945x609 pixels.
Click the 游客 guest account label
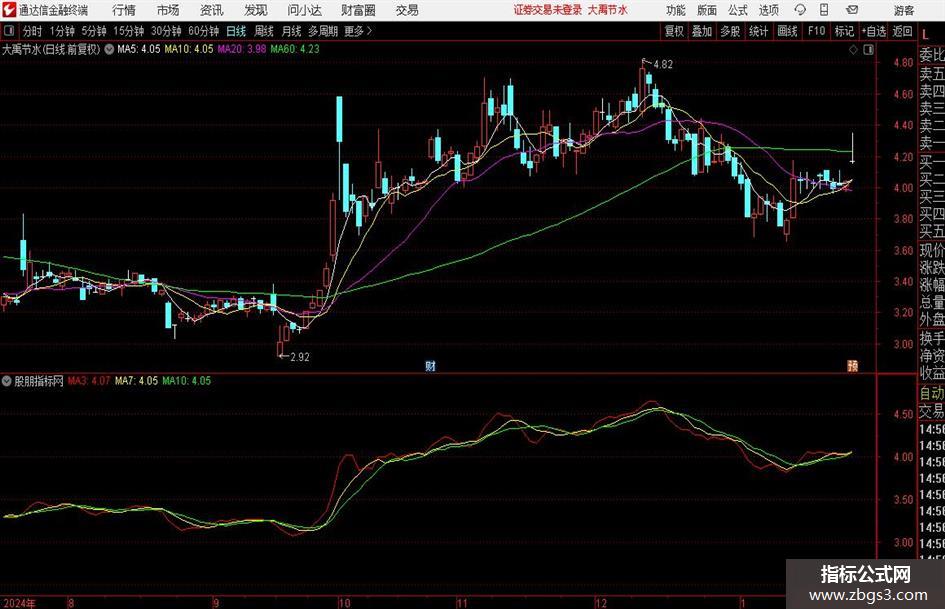(x=904, y=10)
